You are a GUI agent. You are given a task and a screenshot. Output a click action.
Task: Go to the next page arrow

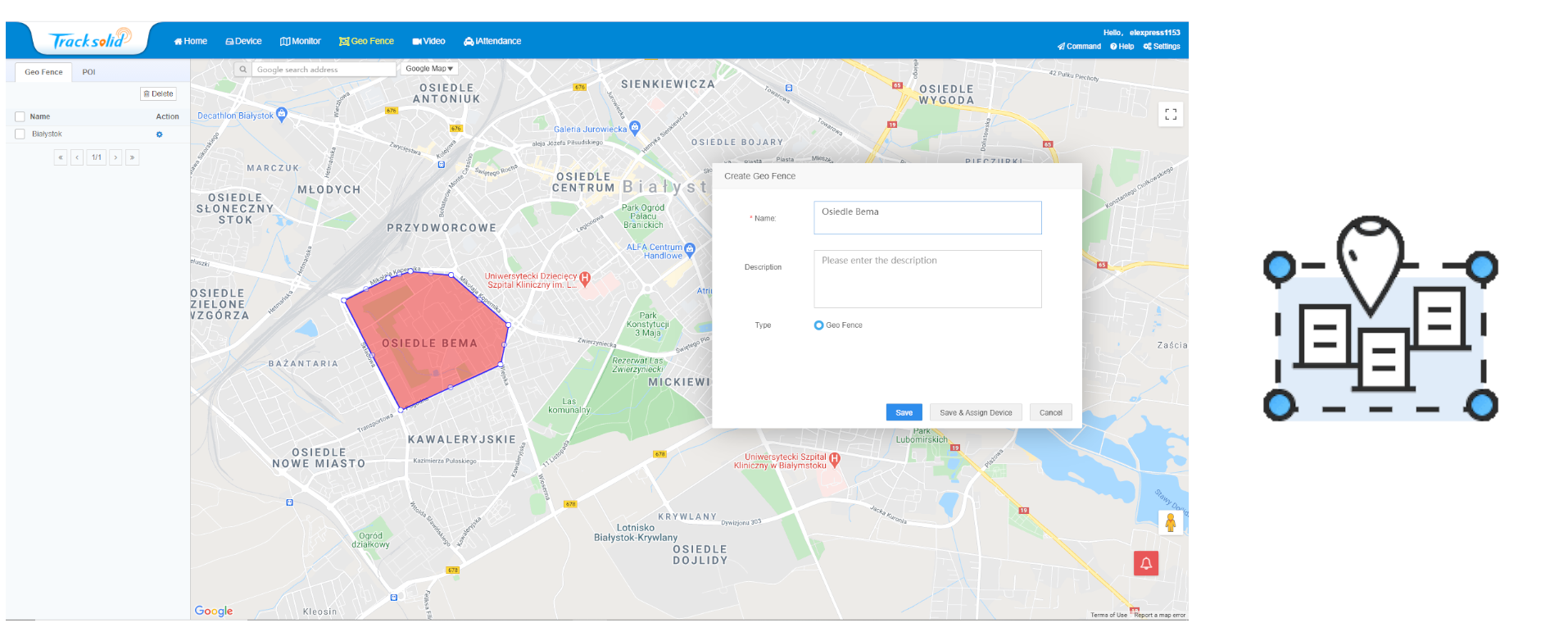pyautogui.click(x=116, y=157)
